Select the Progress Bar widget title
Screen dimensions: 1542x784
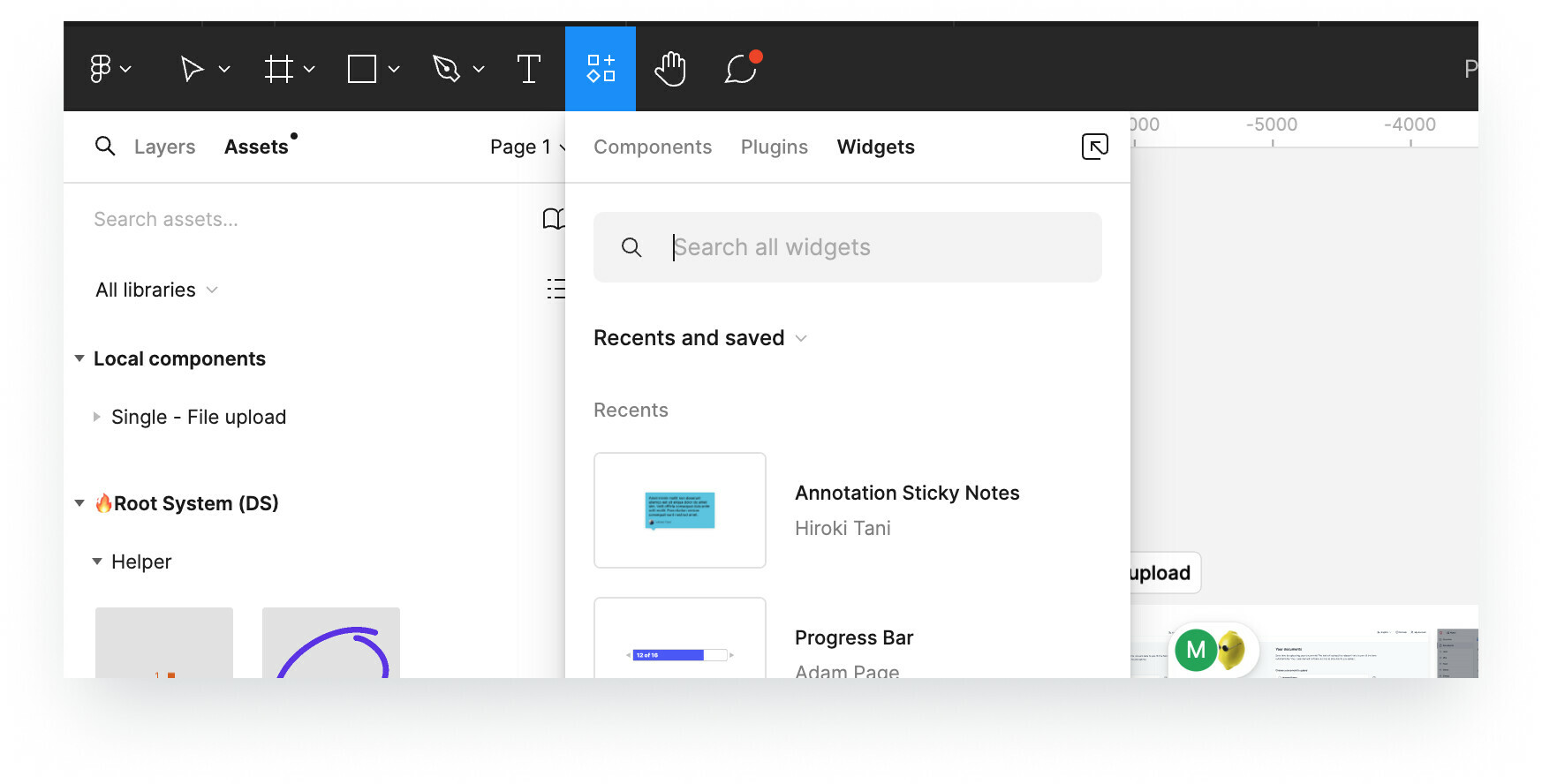tap(854, 637)
